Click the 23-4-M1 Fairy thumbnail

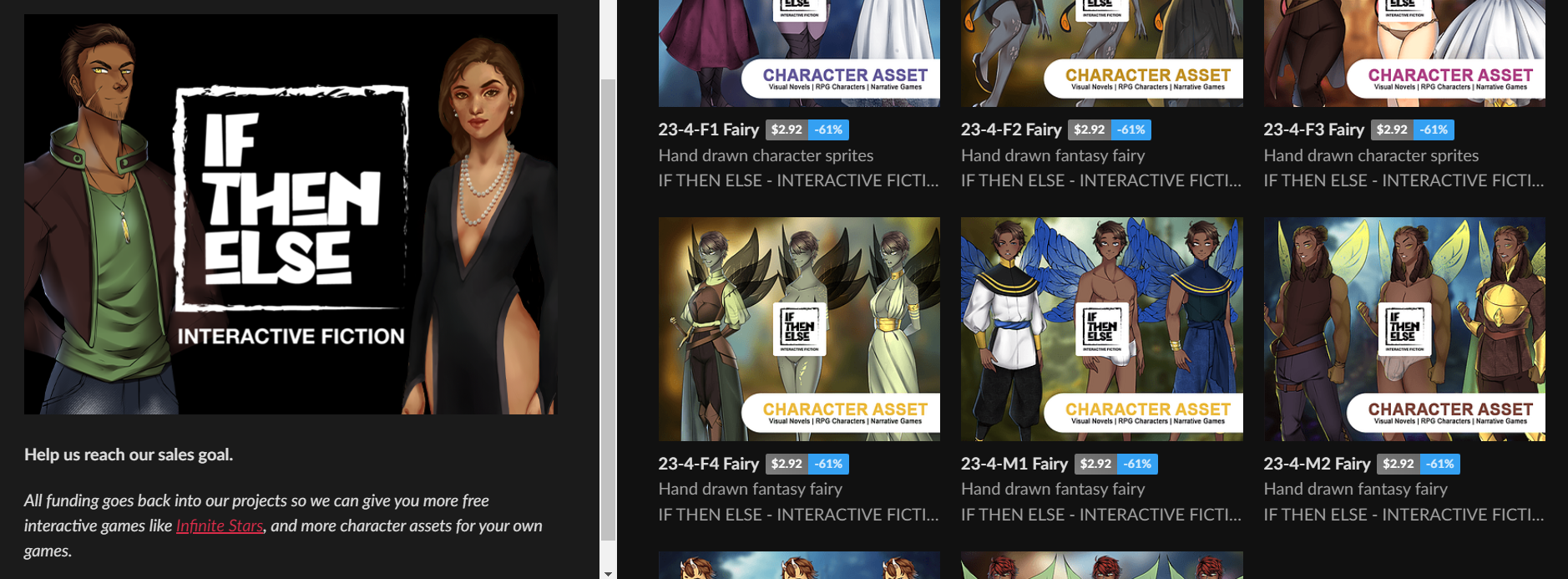(1102, 329)
